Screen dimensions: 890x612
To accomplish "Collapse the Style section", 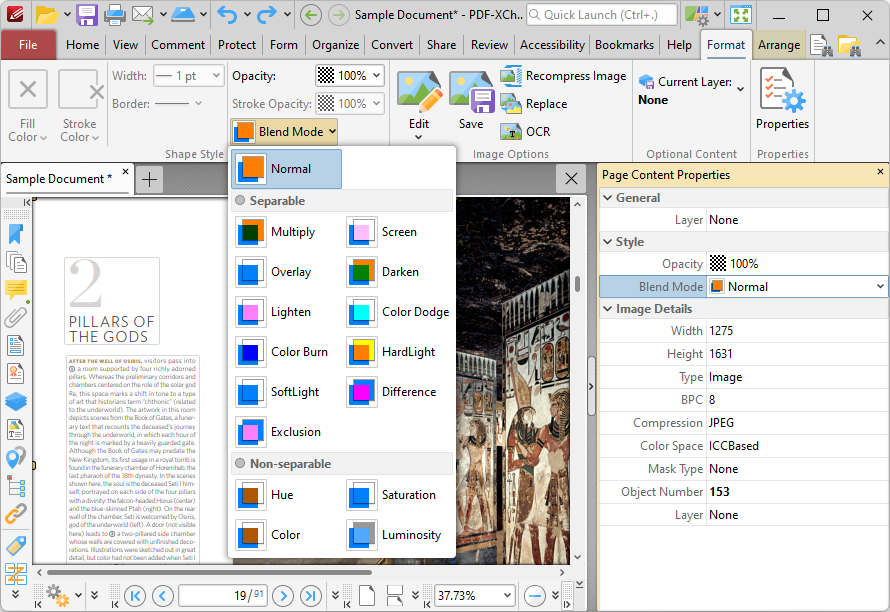I will tap(608, 242).
